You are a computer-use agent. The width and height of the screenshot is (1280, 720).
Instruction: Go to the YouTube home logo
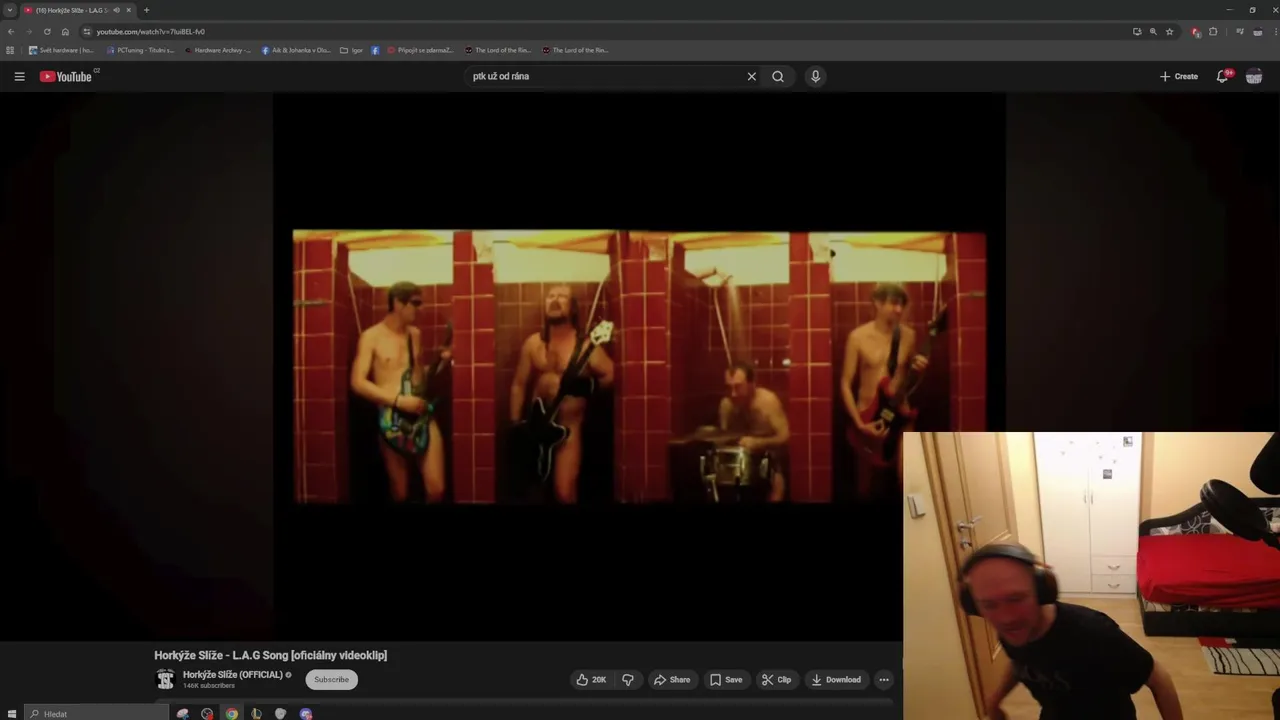66,76
